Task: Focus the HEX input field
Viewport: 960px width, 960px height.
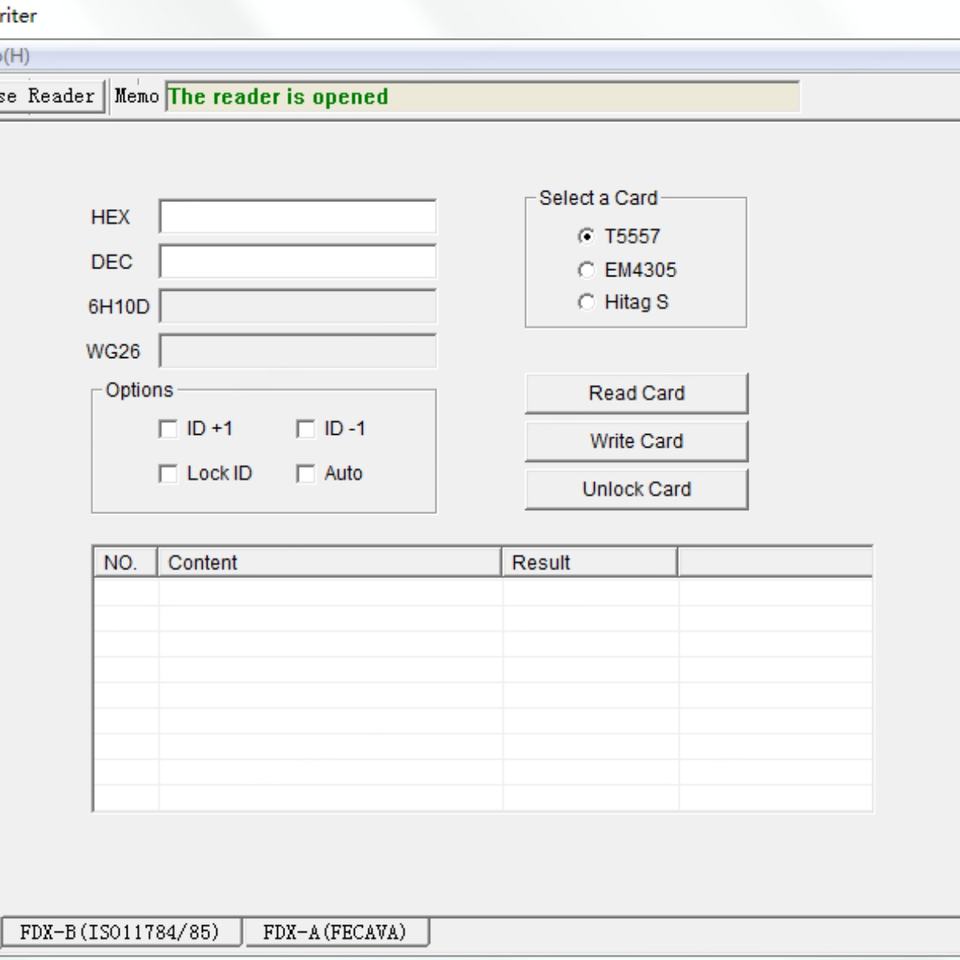Action: 298,216
